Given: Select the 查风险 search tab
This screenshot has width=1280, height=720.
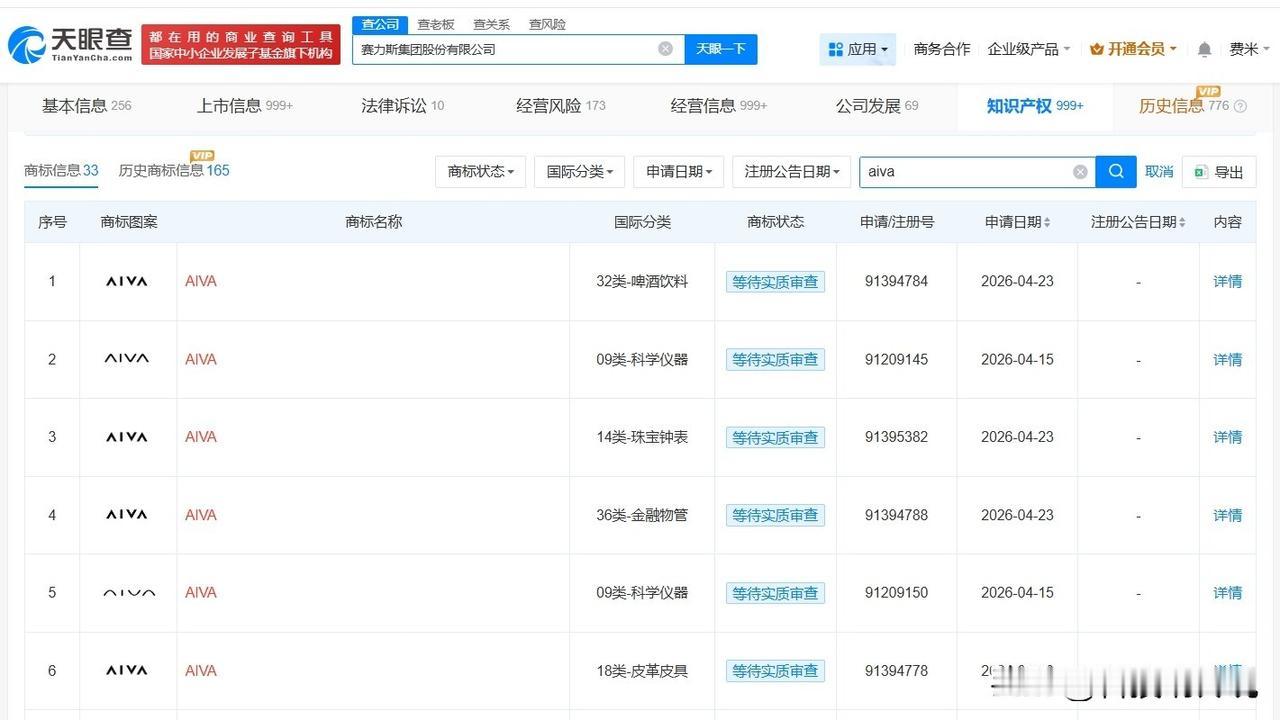Looking at the screenshot, I should [547, 24].
